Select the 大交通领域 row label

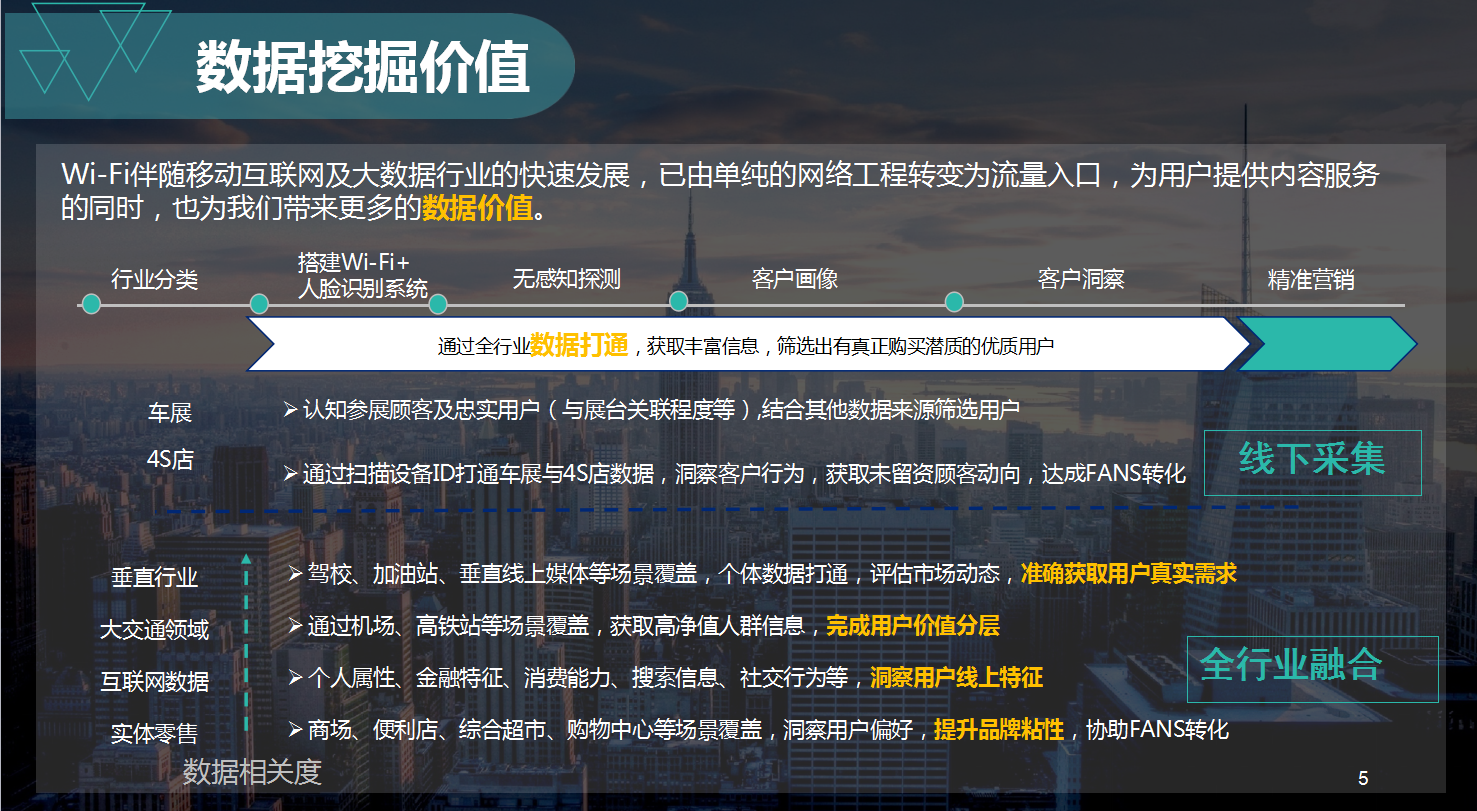tap(154, 630)
